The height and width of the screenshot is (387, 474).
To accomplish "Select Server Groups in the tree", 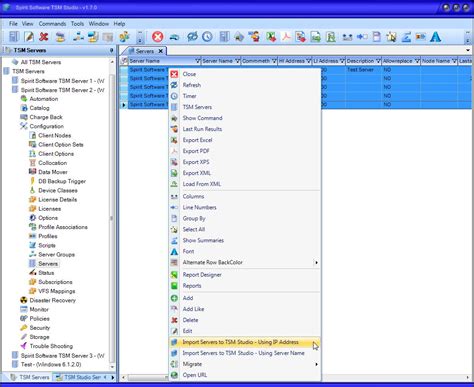I will point(56,254).
